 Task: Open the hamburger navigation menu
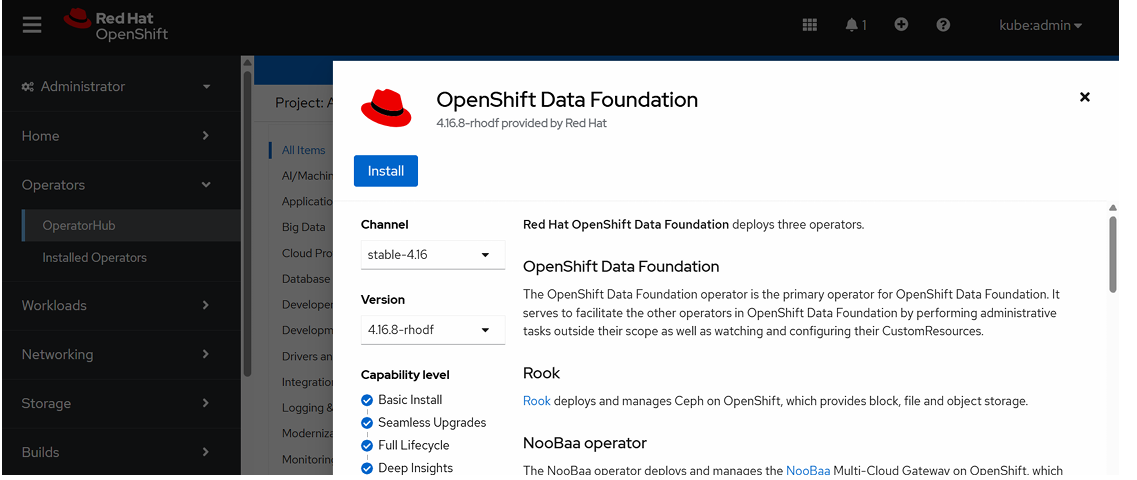pyautogui.click(x=32, y=25)
